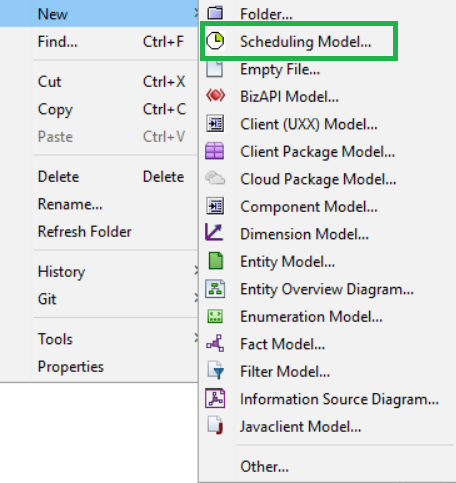Select Refresh Folder from context menu

(x=85, y=232)
